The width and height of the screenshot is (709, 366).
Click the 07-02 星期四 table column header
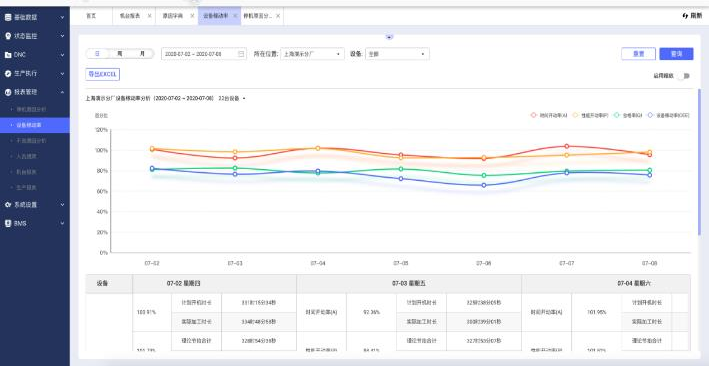click(215, 284)
